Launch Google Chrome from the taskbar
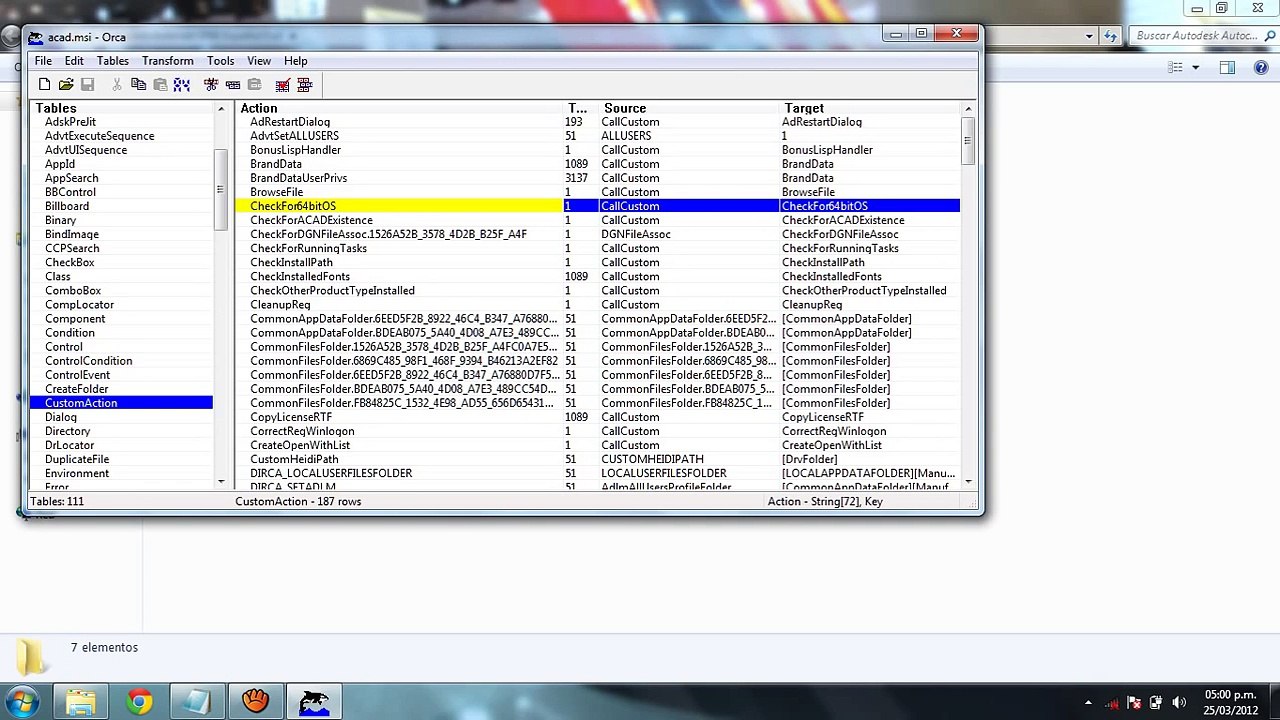Viewport: 1280px width, 720px height. 139,702
